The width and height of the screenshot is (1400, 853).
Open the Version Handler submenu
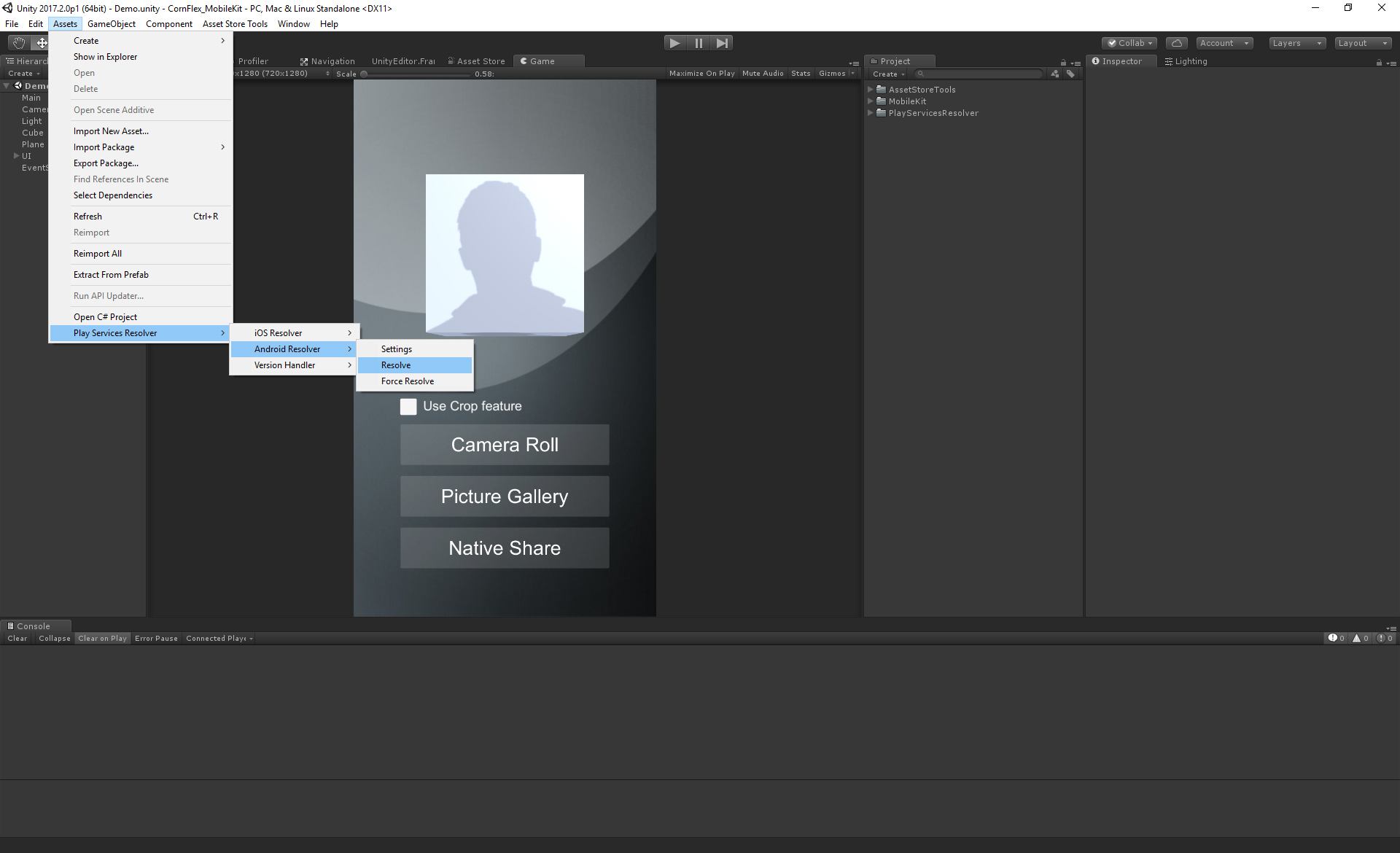coord(294,365)
